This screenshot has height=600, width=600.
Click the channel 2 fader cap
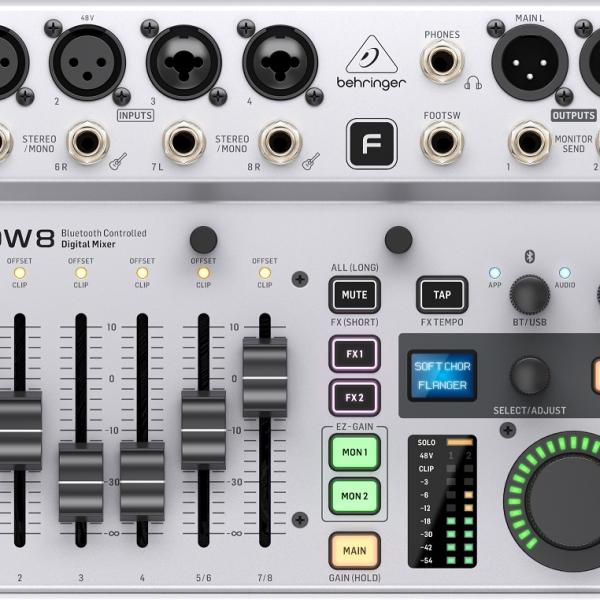(x=20, y=430)
